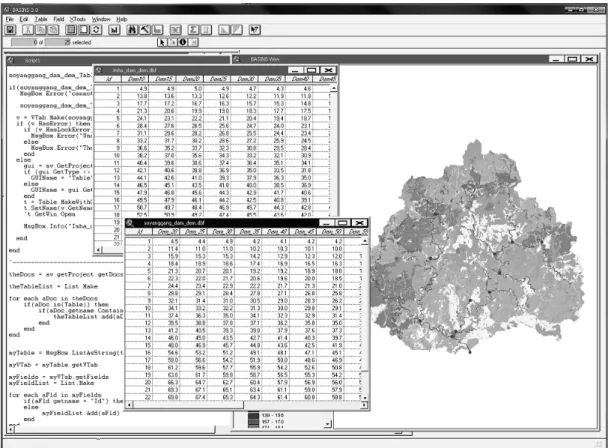Click the total records field showing 25
611x448 pixels.
coord(58,42)
